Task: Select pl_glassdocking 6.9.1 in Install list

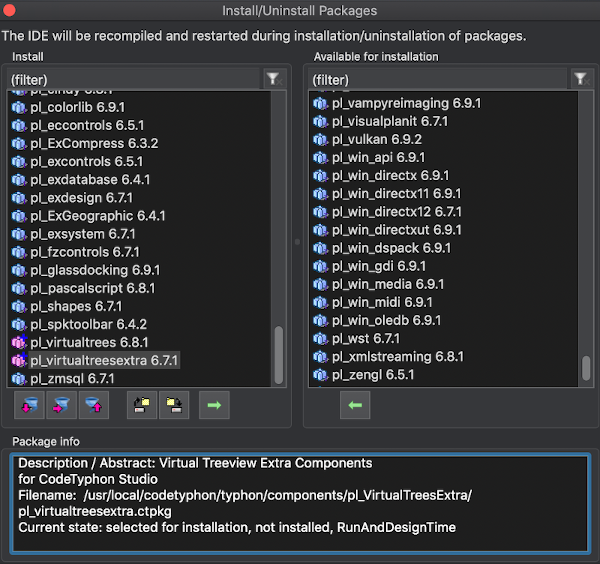Action: click(95, 271)
